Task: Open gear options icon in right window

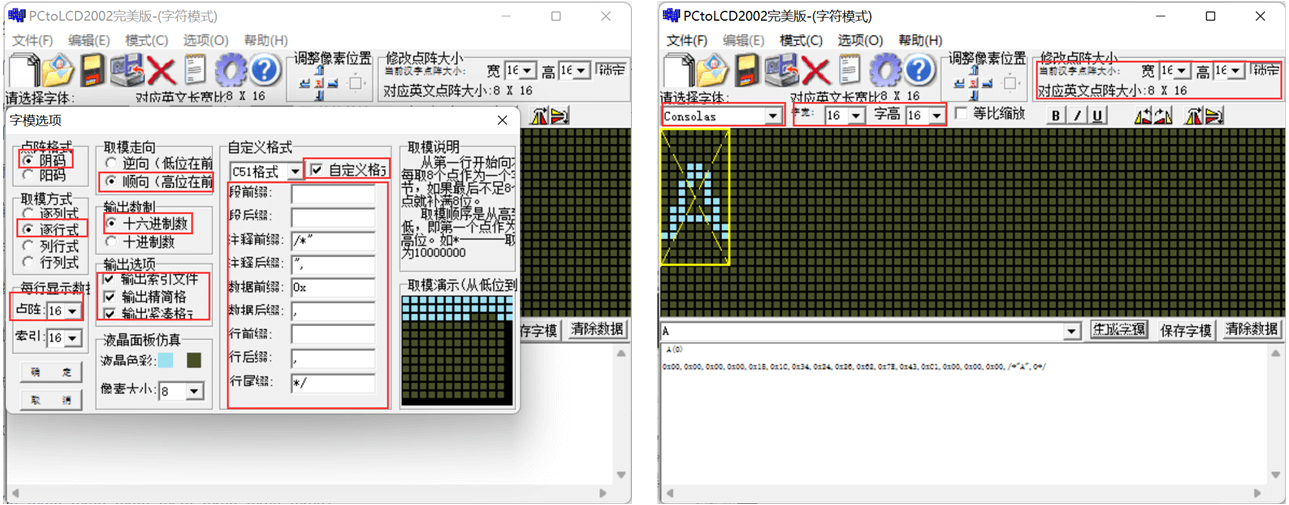Action: pyautogui.click(x=886, y=71)
